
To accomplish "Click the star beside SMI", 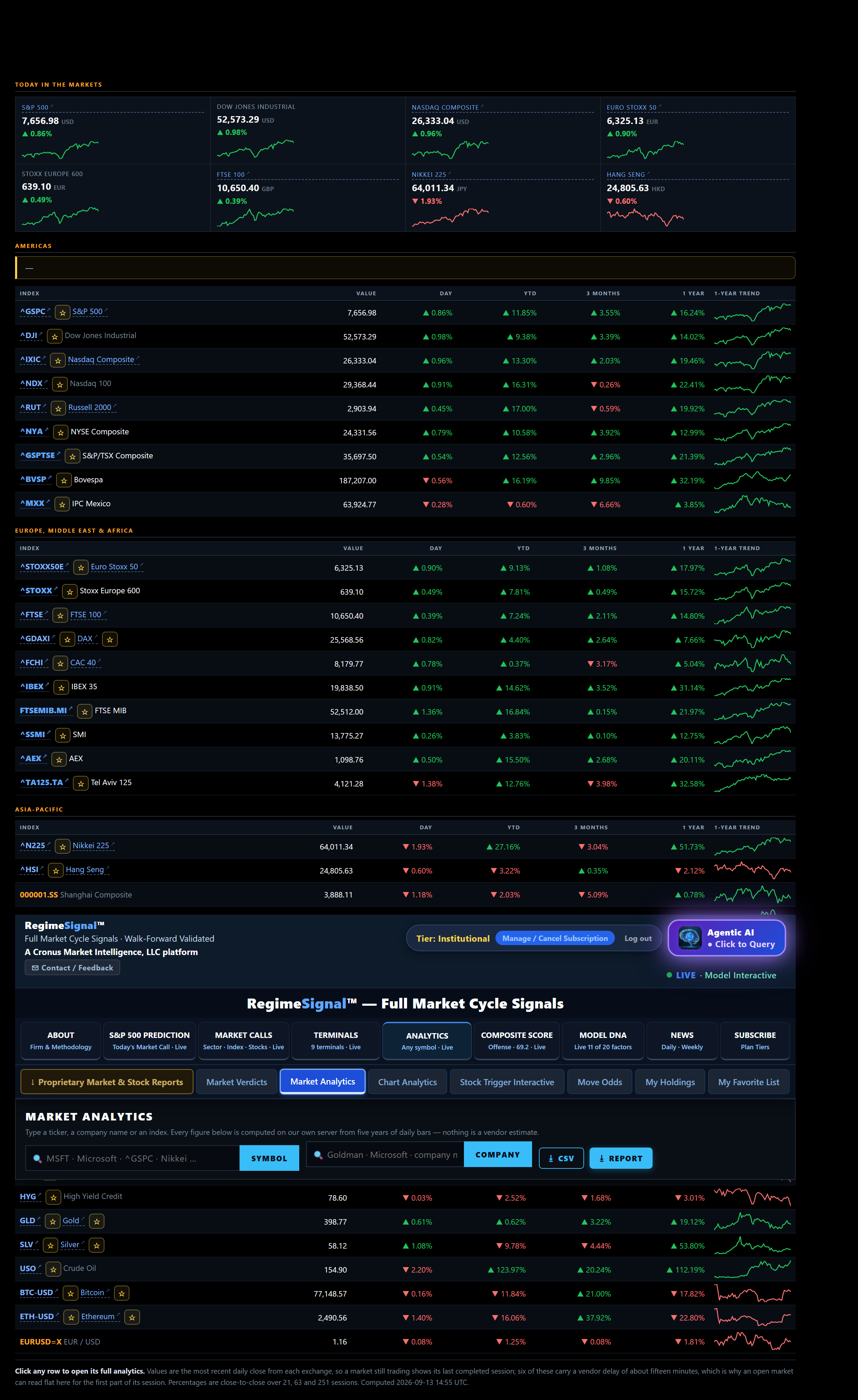I will (x=63, y=735).
